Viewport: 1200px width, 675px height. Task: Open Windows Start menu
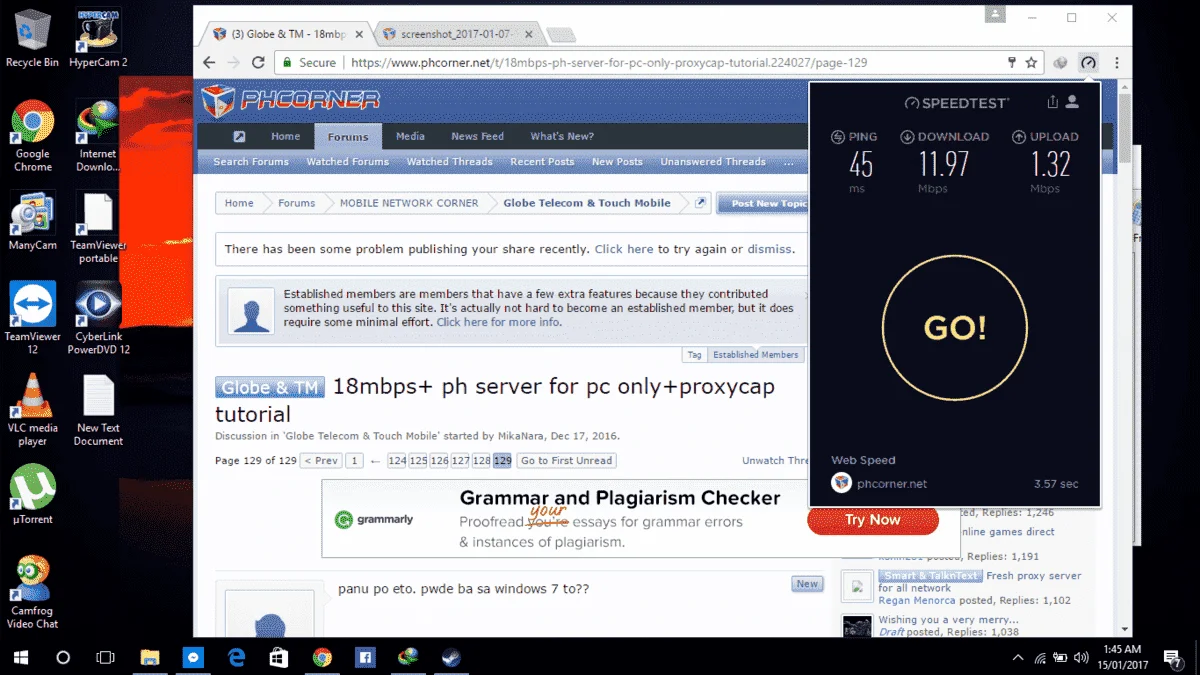click(21, 657)
